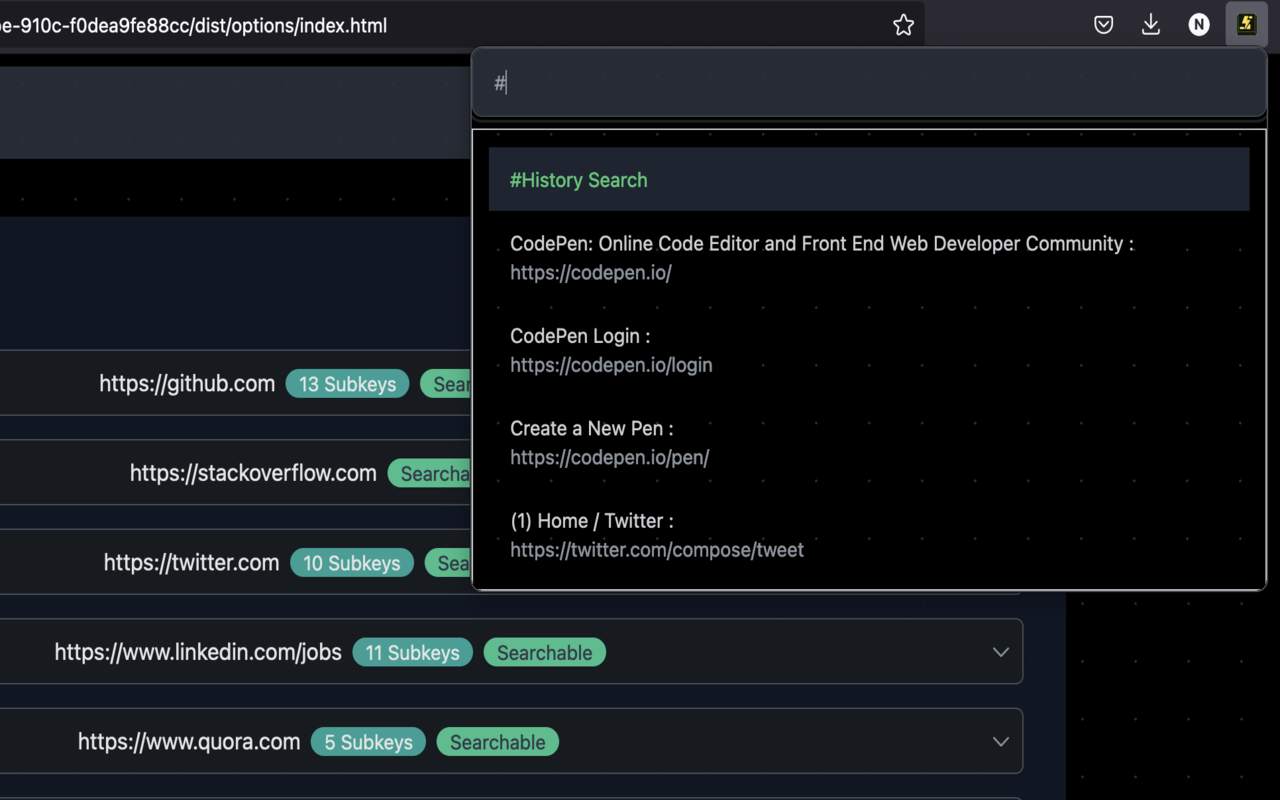Viewport: 1280px width, 800px height.
Task: Click the https://www.quora.com key text
Action: [x=189, y=742]
